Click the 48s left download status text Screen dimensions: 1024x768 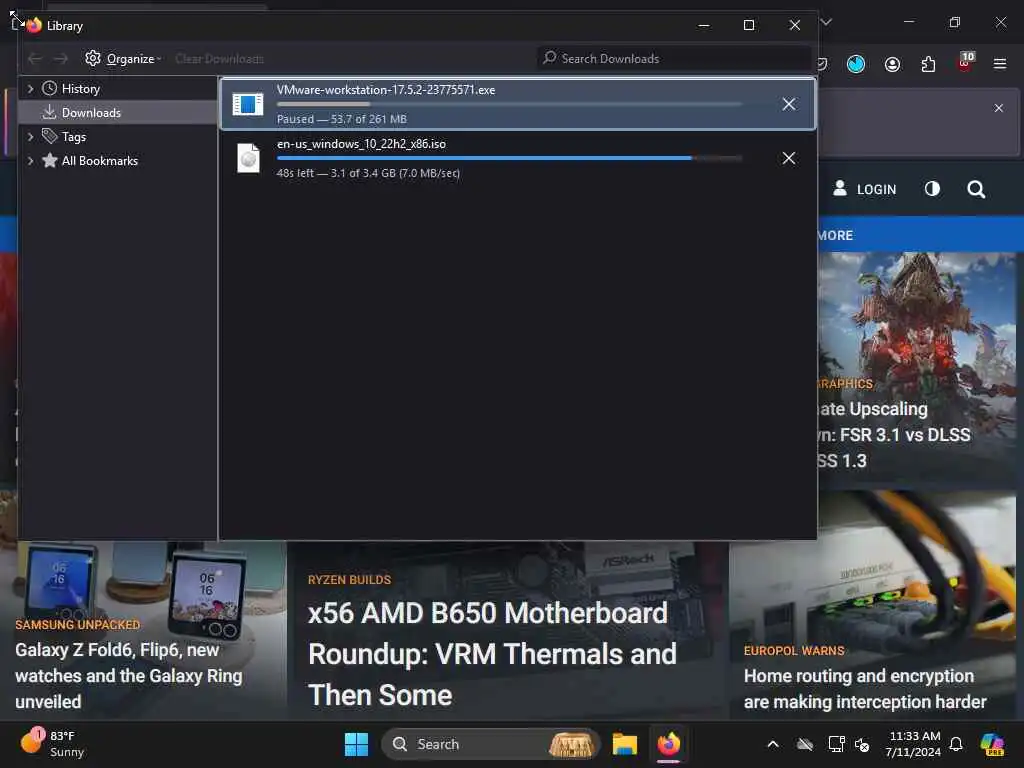[x=368, y=173]
